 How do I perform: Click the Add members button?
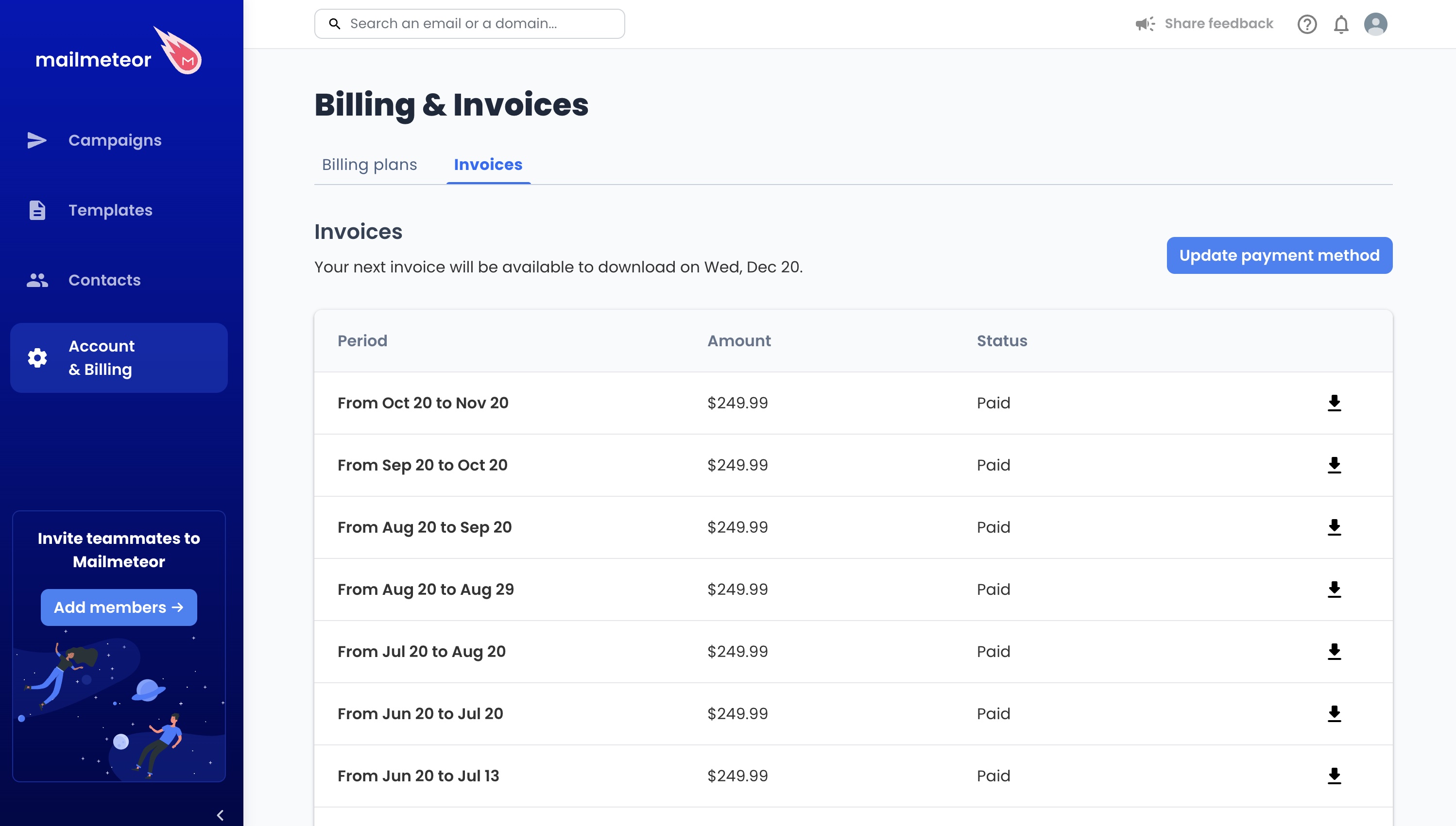[x=119, y=607]
